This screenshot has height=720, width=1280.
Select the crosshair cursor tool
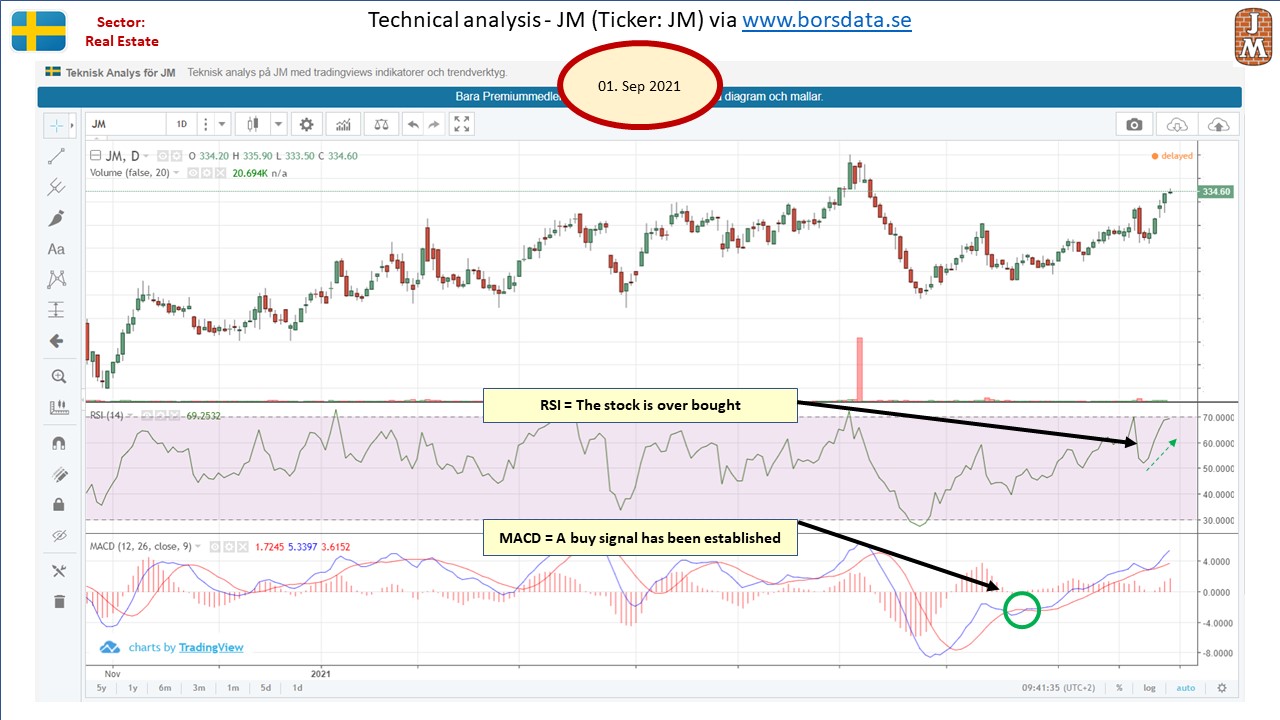[x=55, y=125]
